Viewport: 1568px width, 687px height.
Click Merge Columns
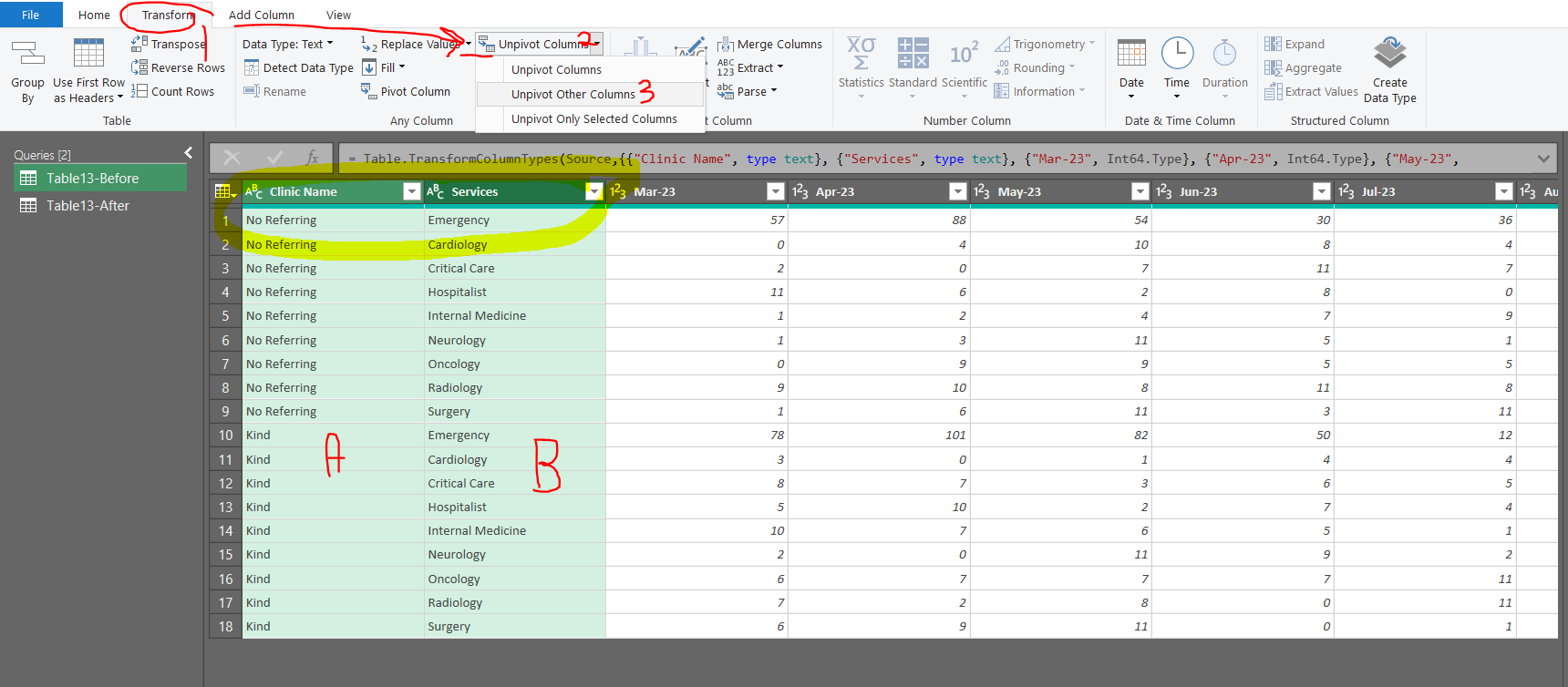coord(769,44)
